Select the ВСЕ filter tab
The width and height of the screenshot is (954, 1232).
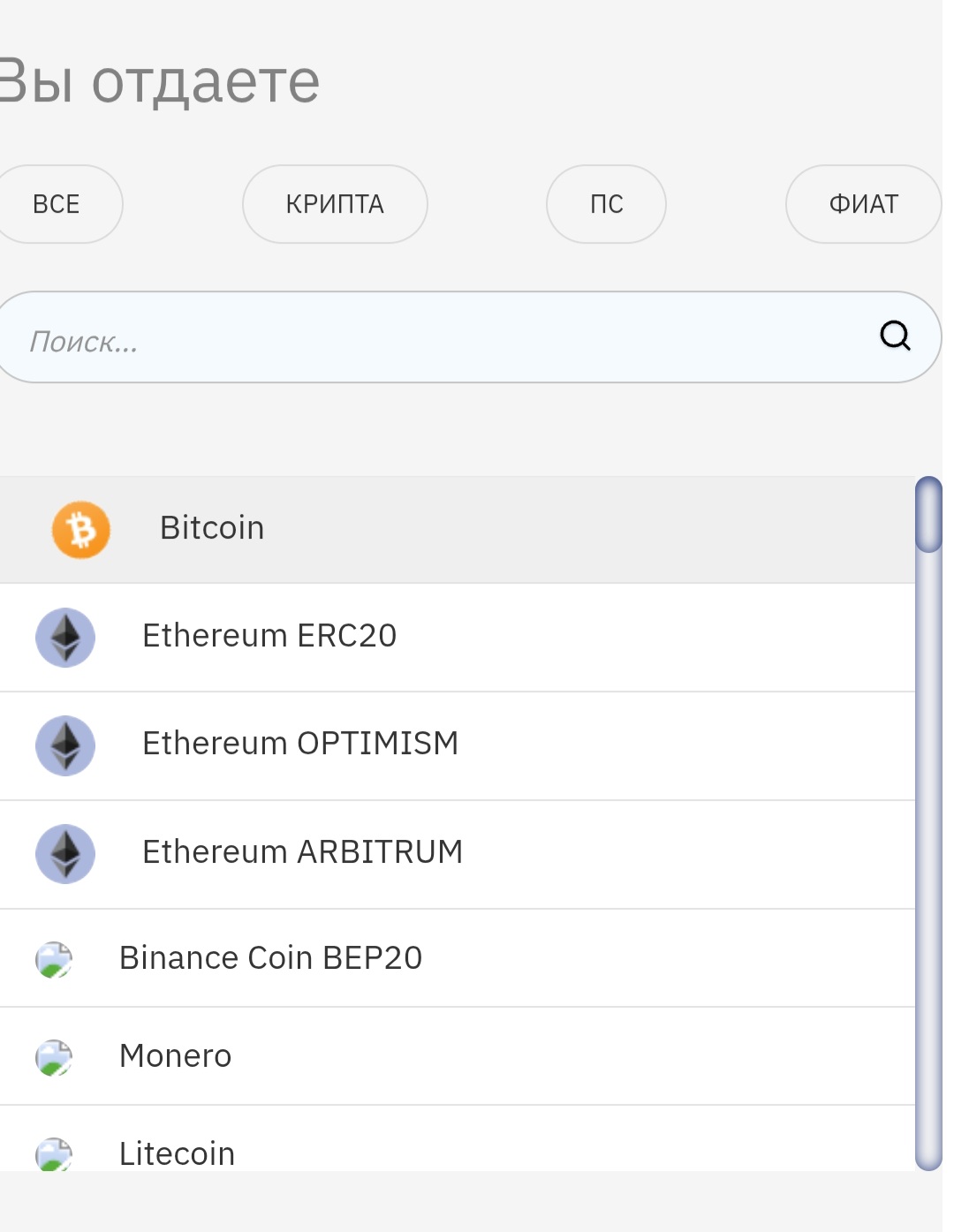pyautogui.click(x=57, y=204)
